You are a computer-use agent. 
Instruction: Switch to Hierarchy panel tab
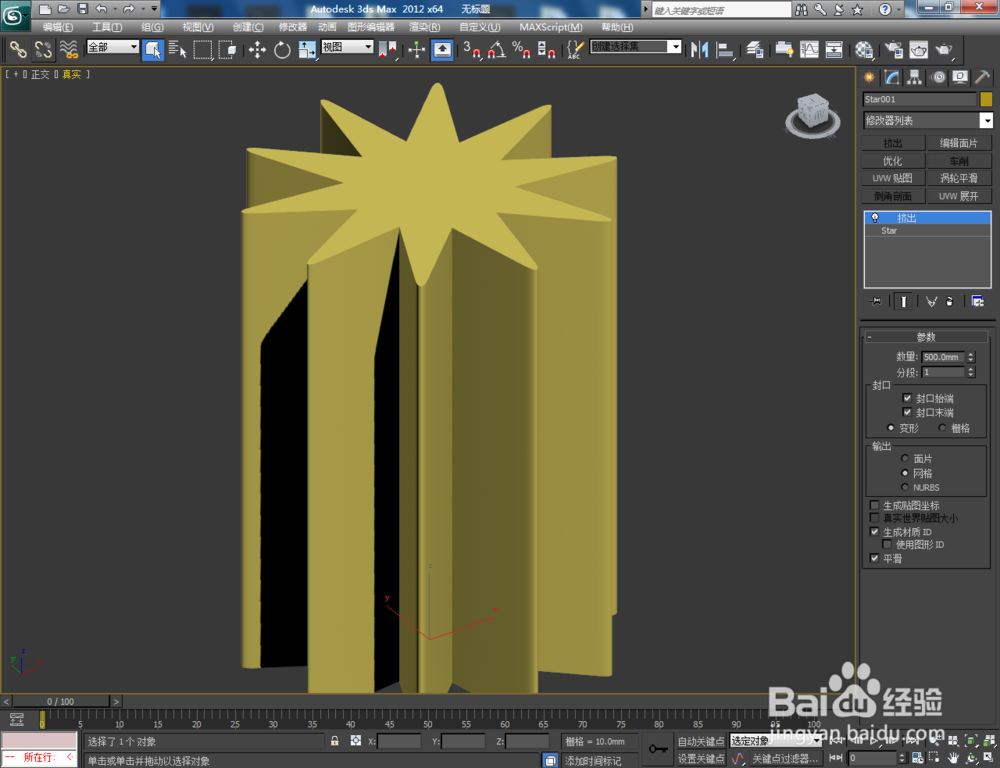[x=915, y=77]
